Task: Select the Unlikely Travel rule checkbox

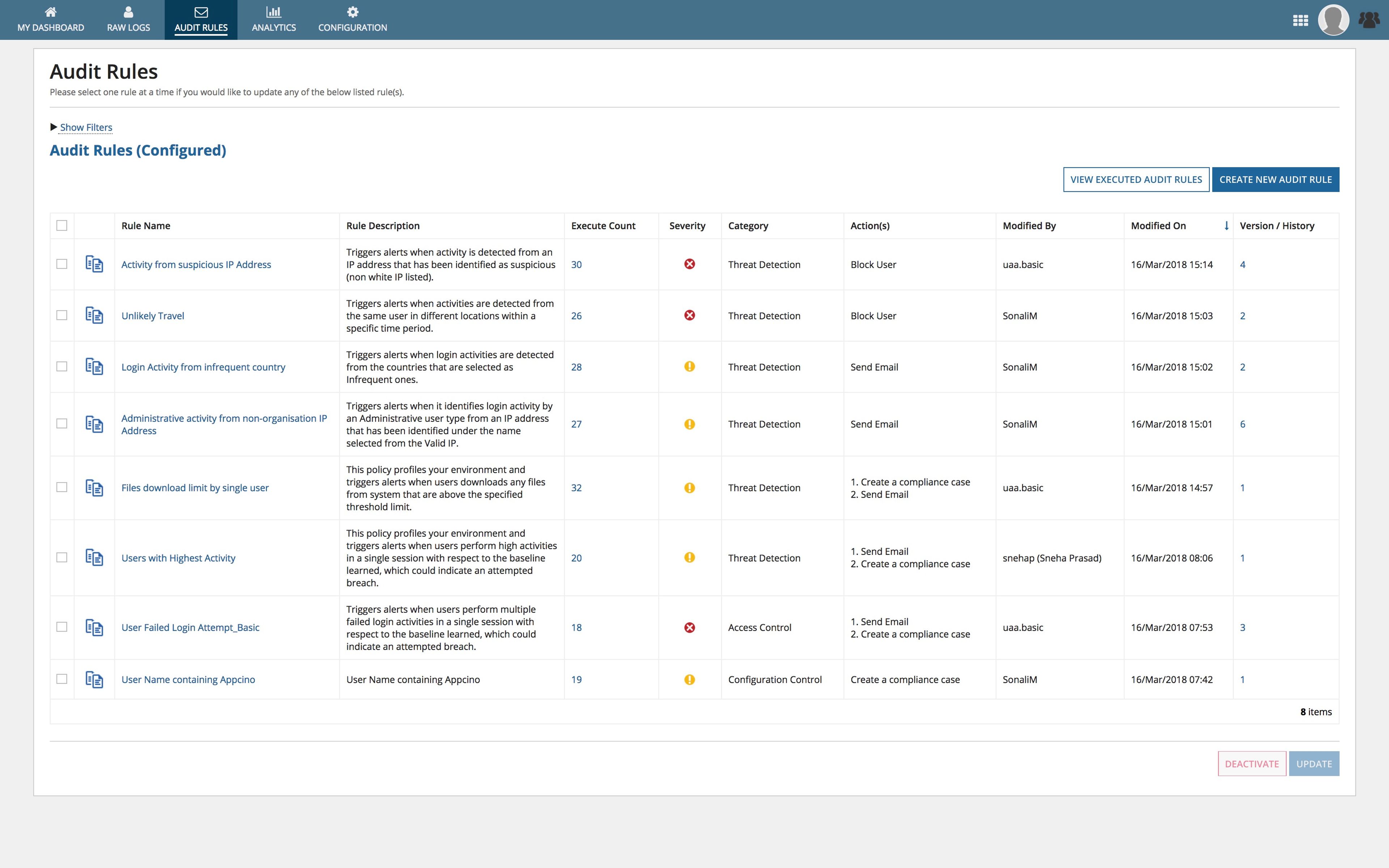Action: (x=62, y=315)
